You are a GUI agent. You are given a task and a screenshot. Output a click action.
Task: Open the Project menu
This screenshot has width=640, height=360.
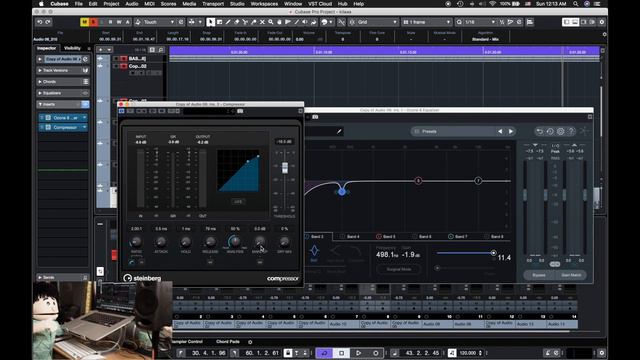click(x=111, y=4)
